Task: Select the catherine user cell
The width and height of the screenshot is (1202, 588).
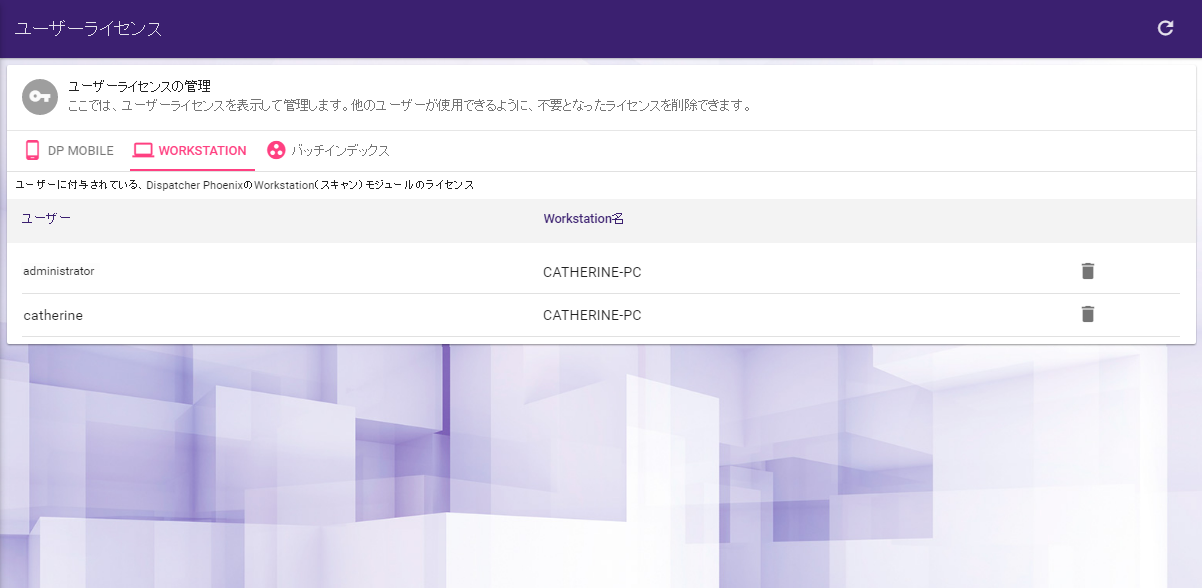Action: [x=53, y=315]
